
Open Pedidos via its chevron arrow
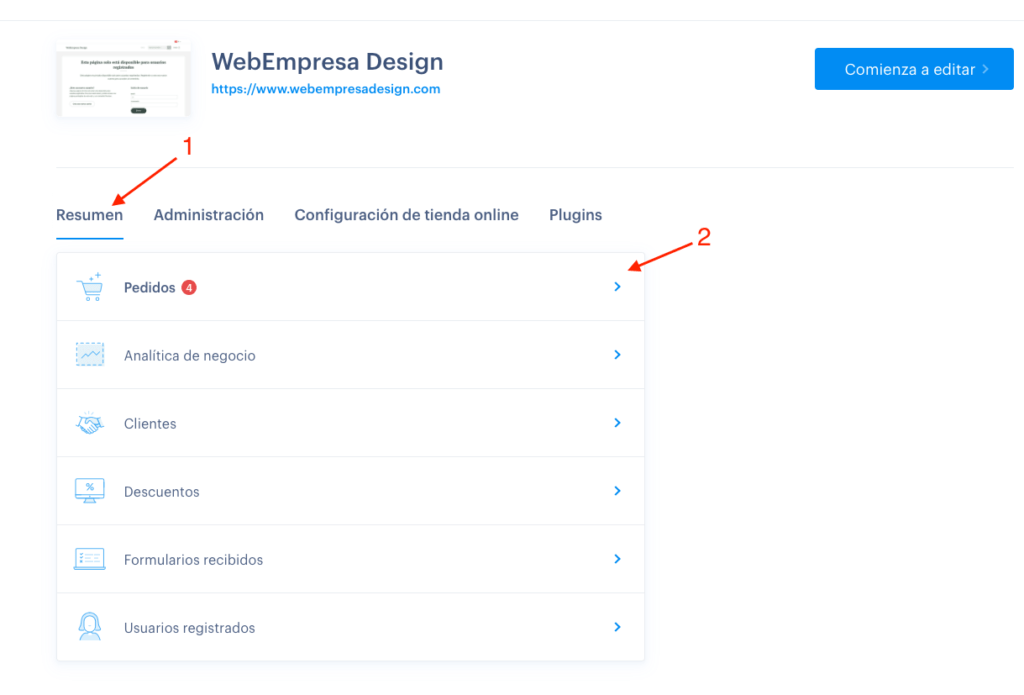pyautogui.click(x=617, y=287)
